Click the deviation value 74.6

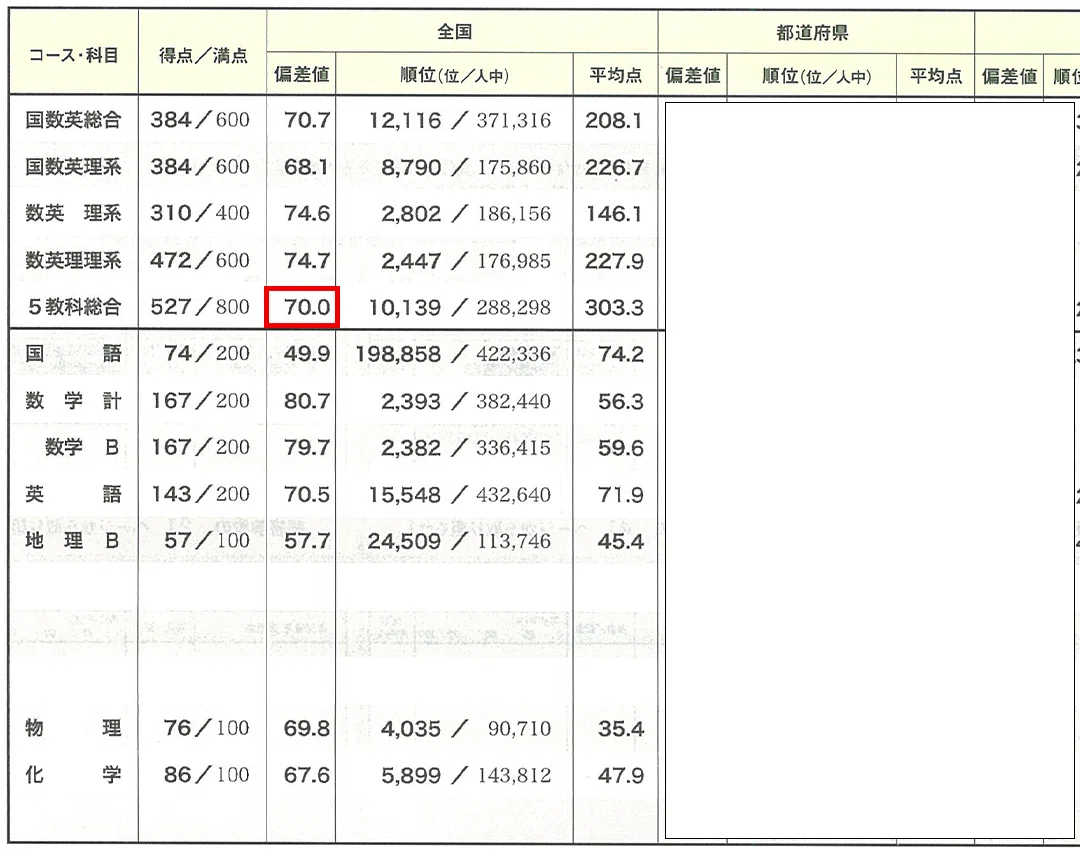click(307, 214)
